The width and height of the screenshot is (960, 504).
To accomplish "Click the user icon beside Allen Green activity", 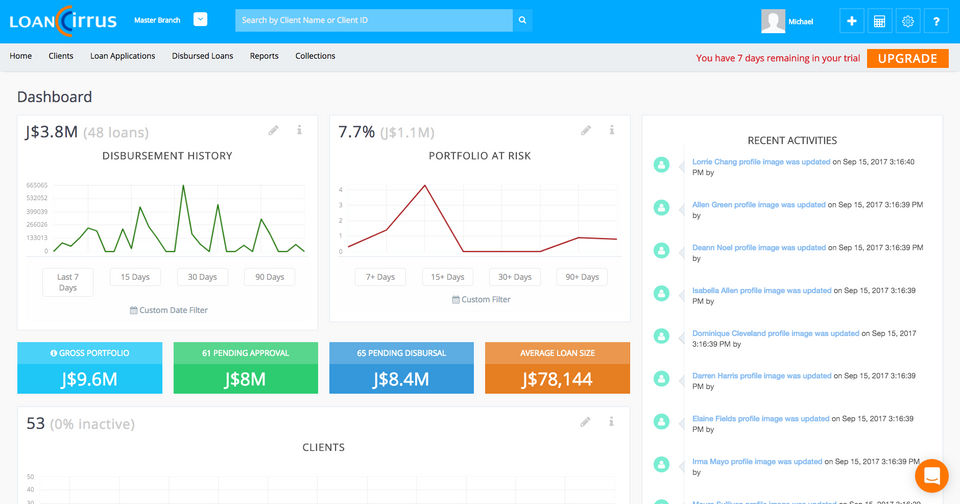I will click(x=661, y=208).
